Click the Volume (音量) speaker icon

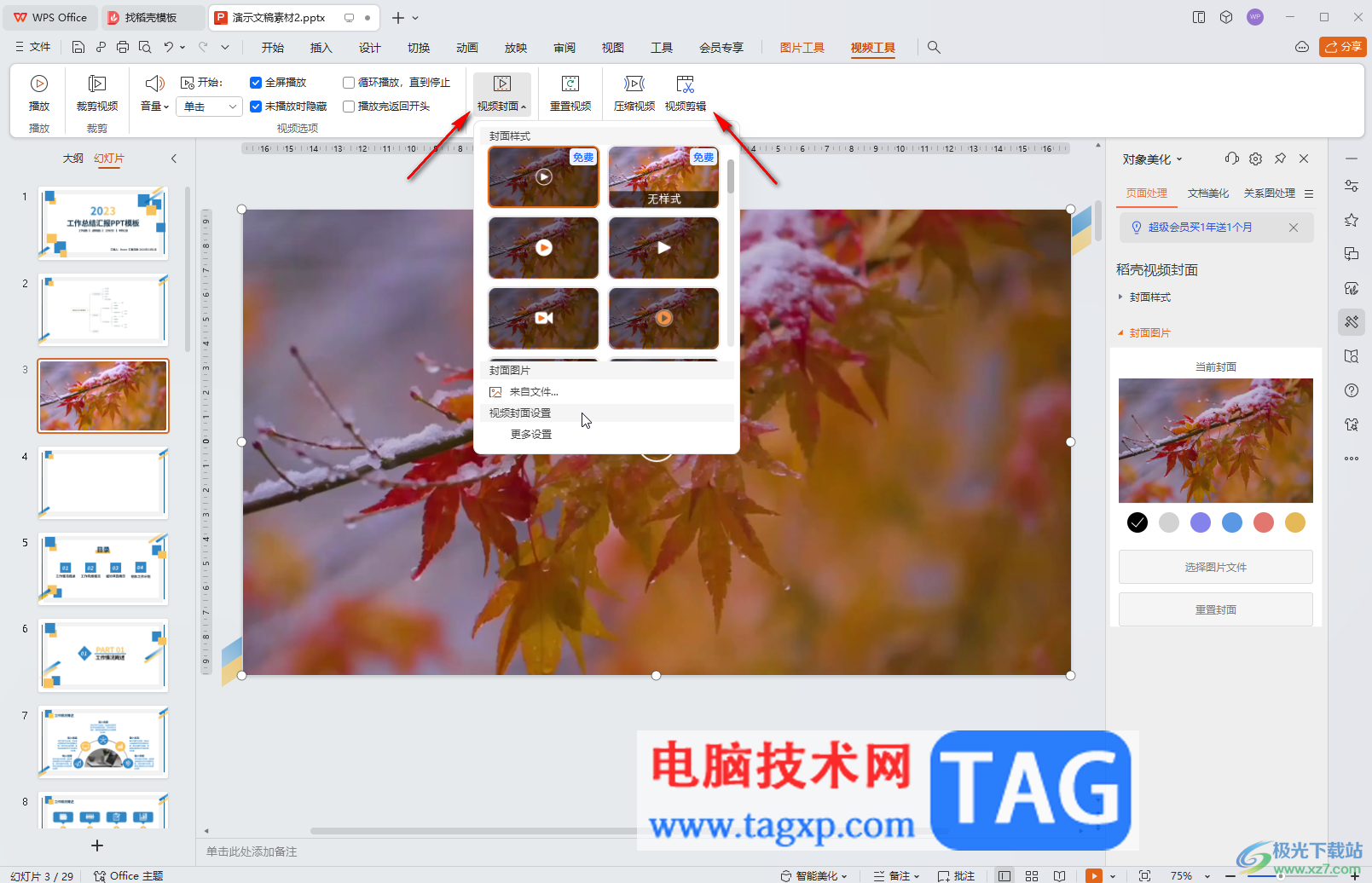click(153, 84)
